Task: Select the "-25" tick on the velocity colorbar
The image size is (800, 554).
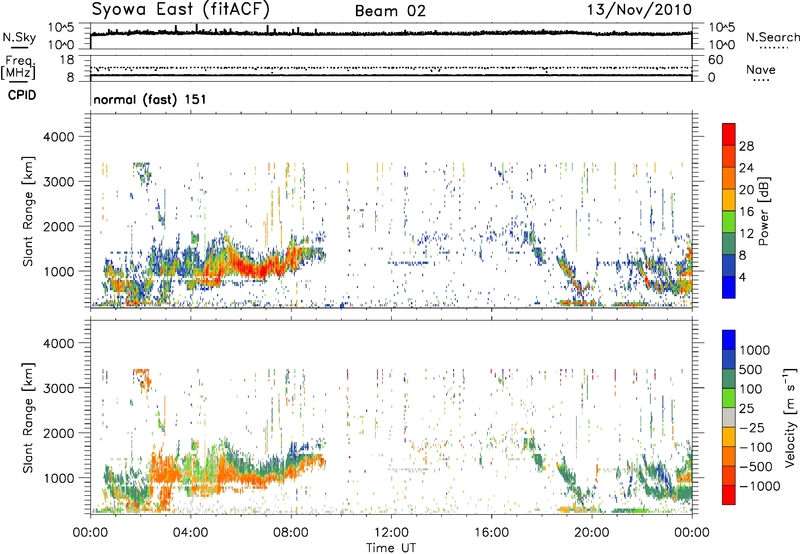Action: (x=751, y=427)
